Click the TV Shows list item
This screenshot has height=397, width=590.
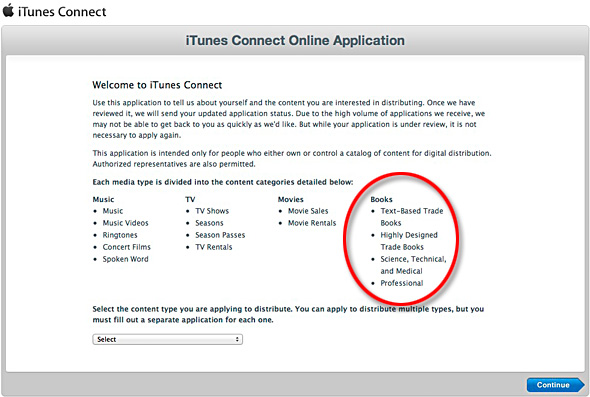212,211
